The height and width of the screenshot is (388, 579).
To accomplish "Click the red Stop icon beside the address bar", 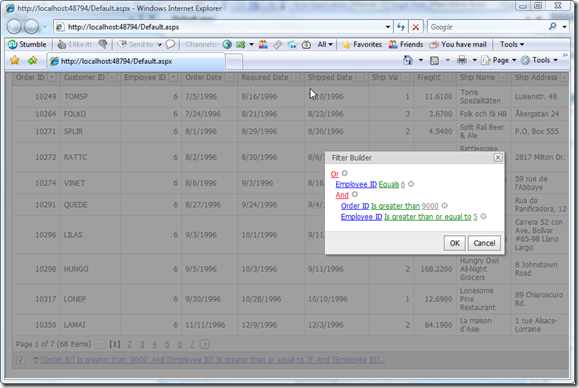I will (x=416, y=27).
